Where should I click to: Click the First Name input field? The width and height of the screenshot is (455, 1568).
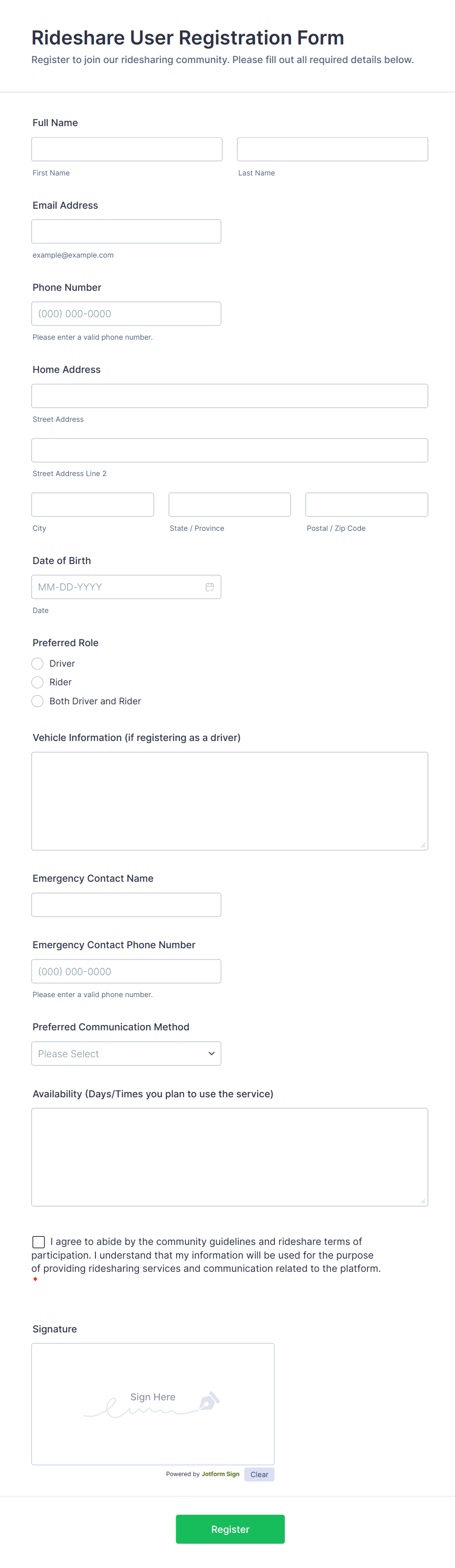tap(127, 149)
